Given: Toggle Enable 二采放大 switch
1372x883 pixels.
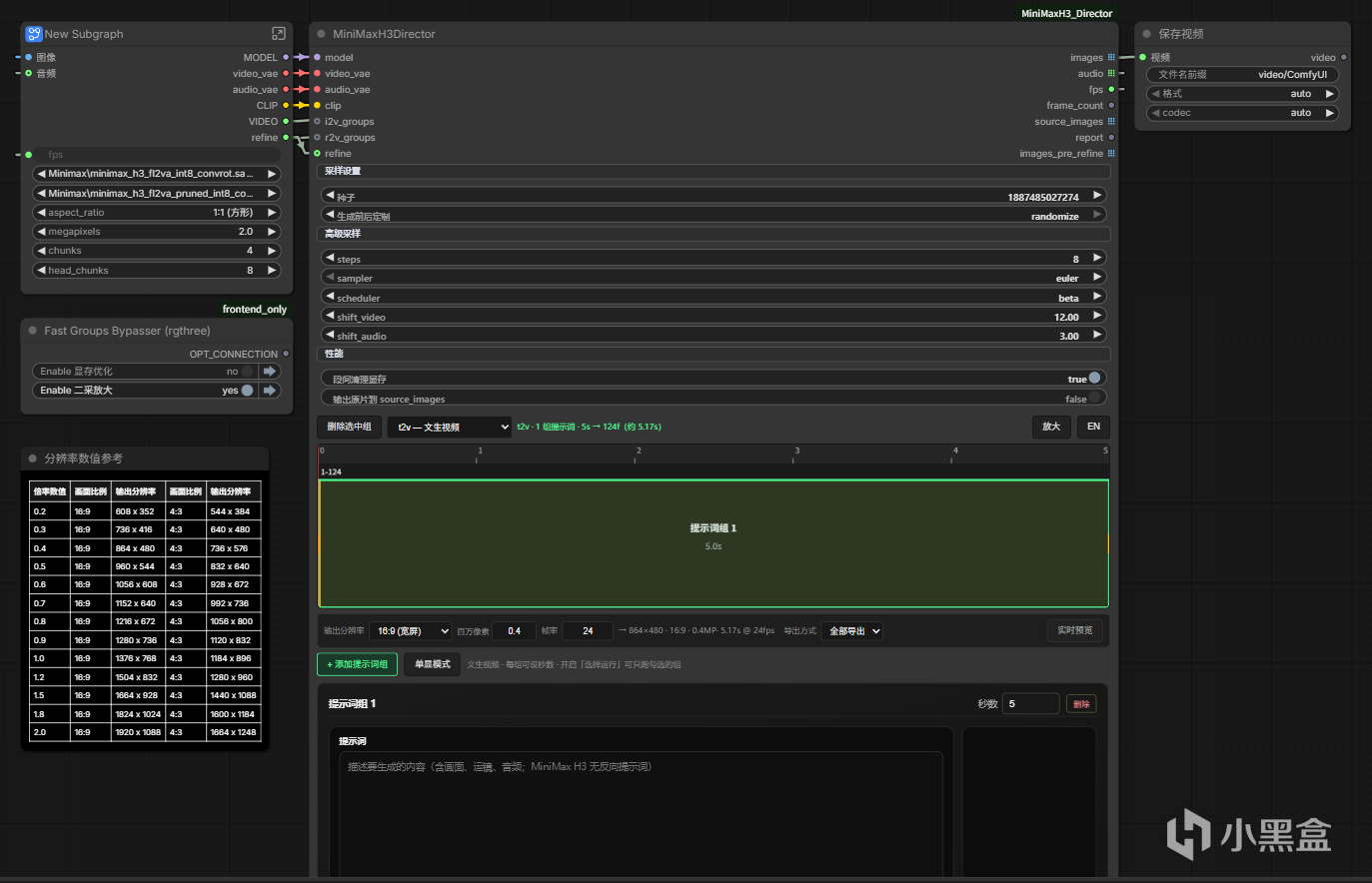Looking at the screenshot, I should click(x=247, y=390).
